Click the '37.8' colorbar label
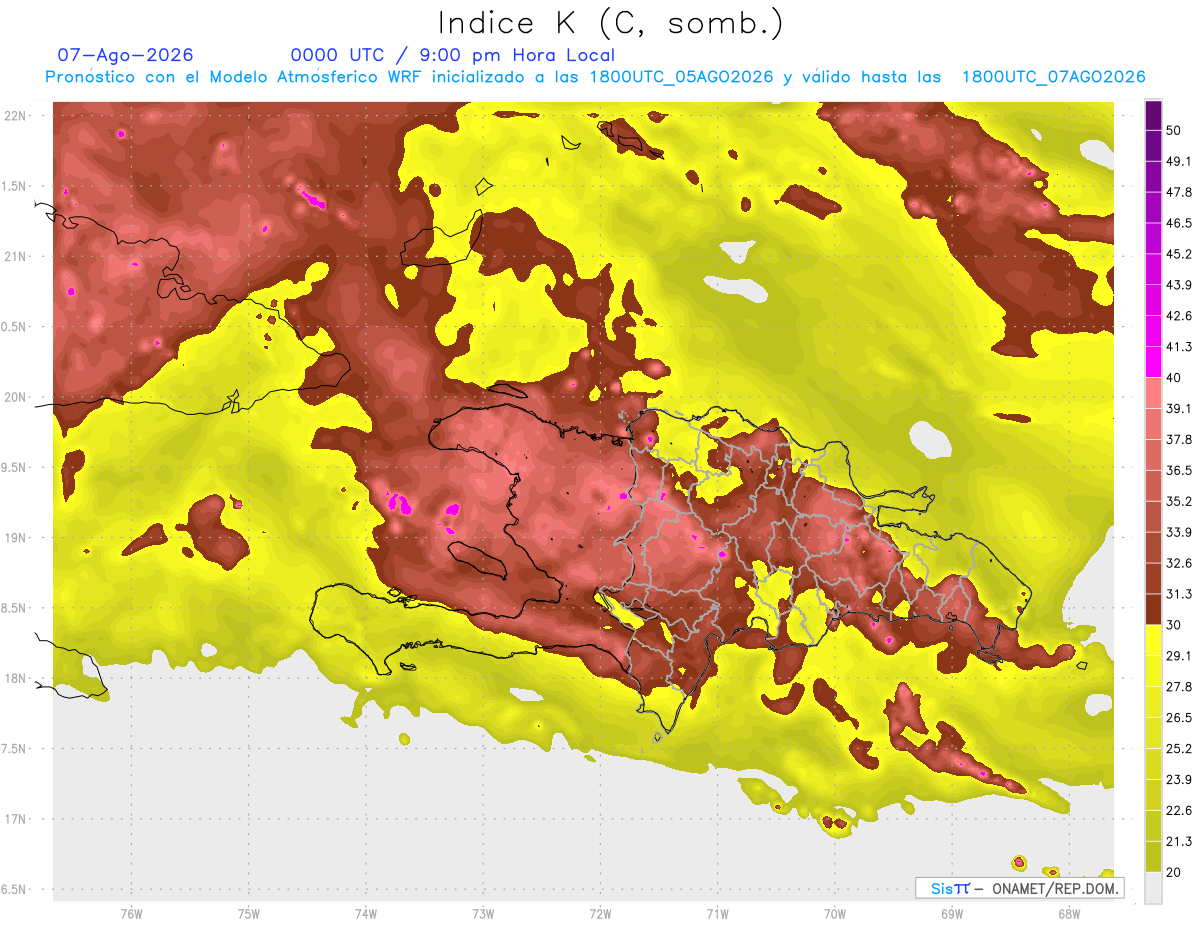This screenshot has width=1200, height=927. 1179,439
